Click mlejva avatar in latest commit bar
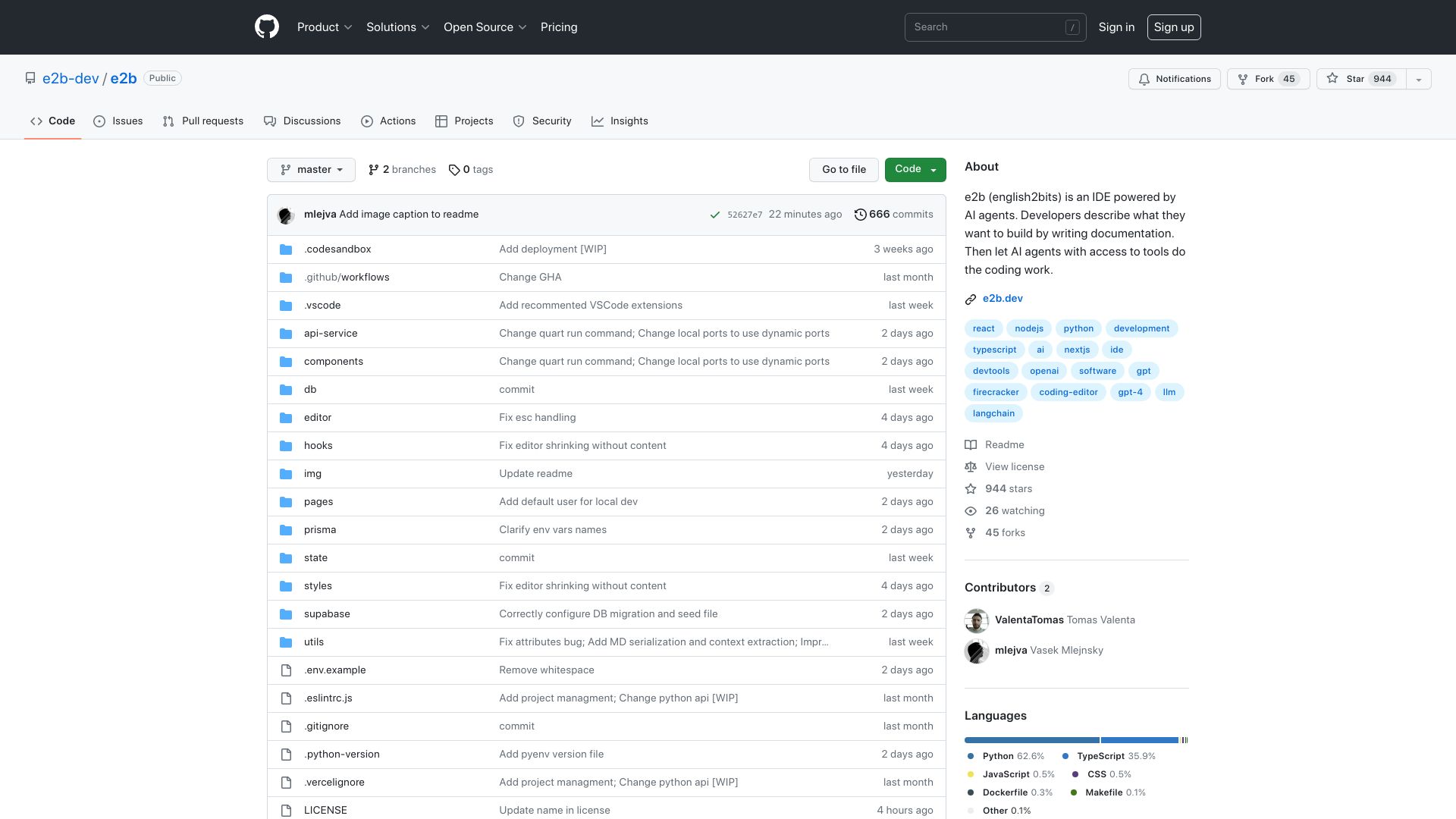1456x819 pixels. pos(286,215)
